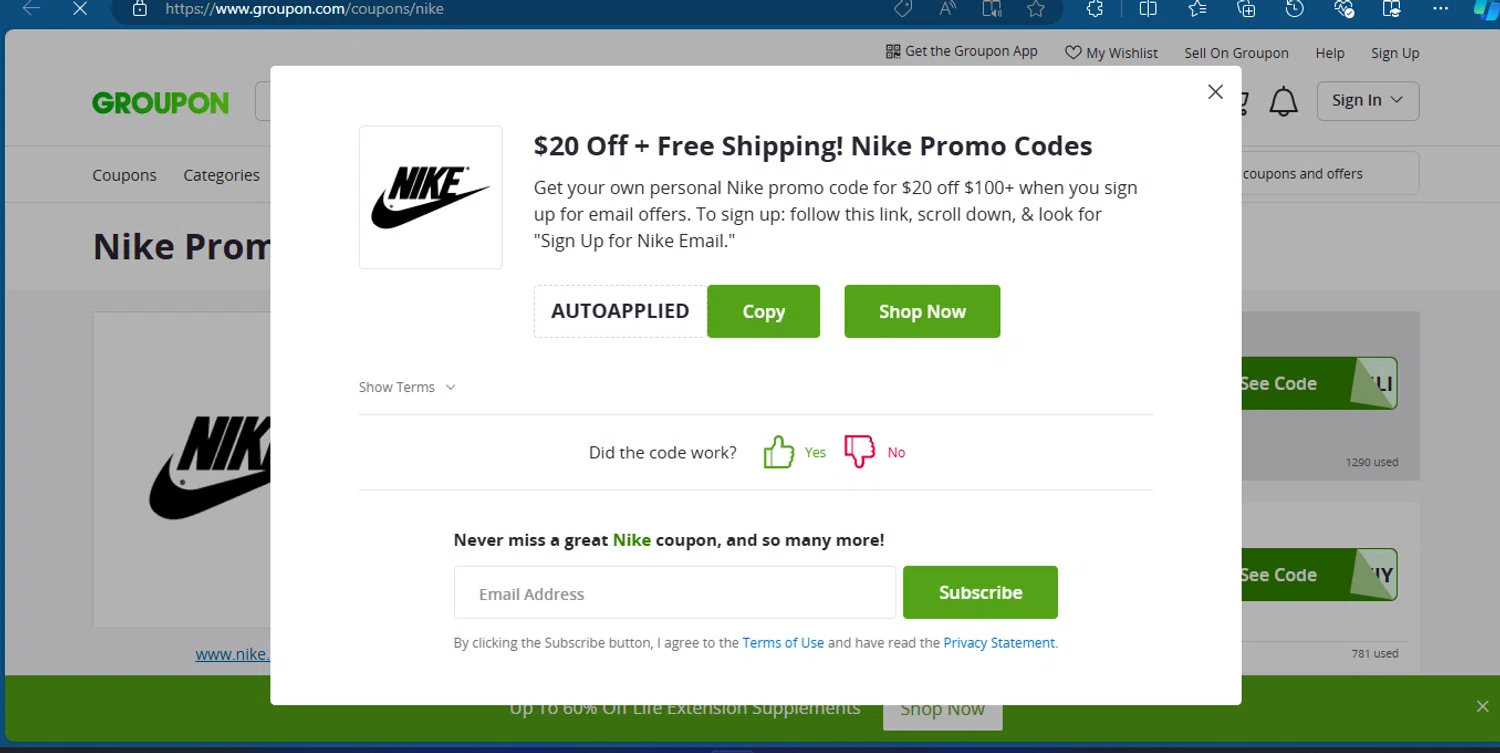Open the Categories menu item

221,175
